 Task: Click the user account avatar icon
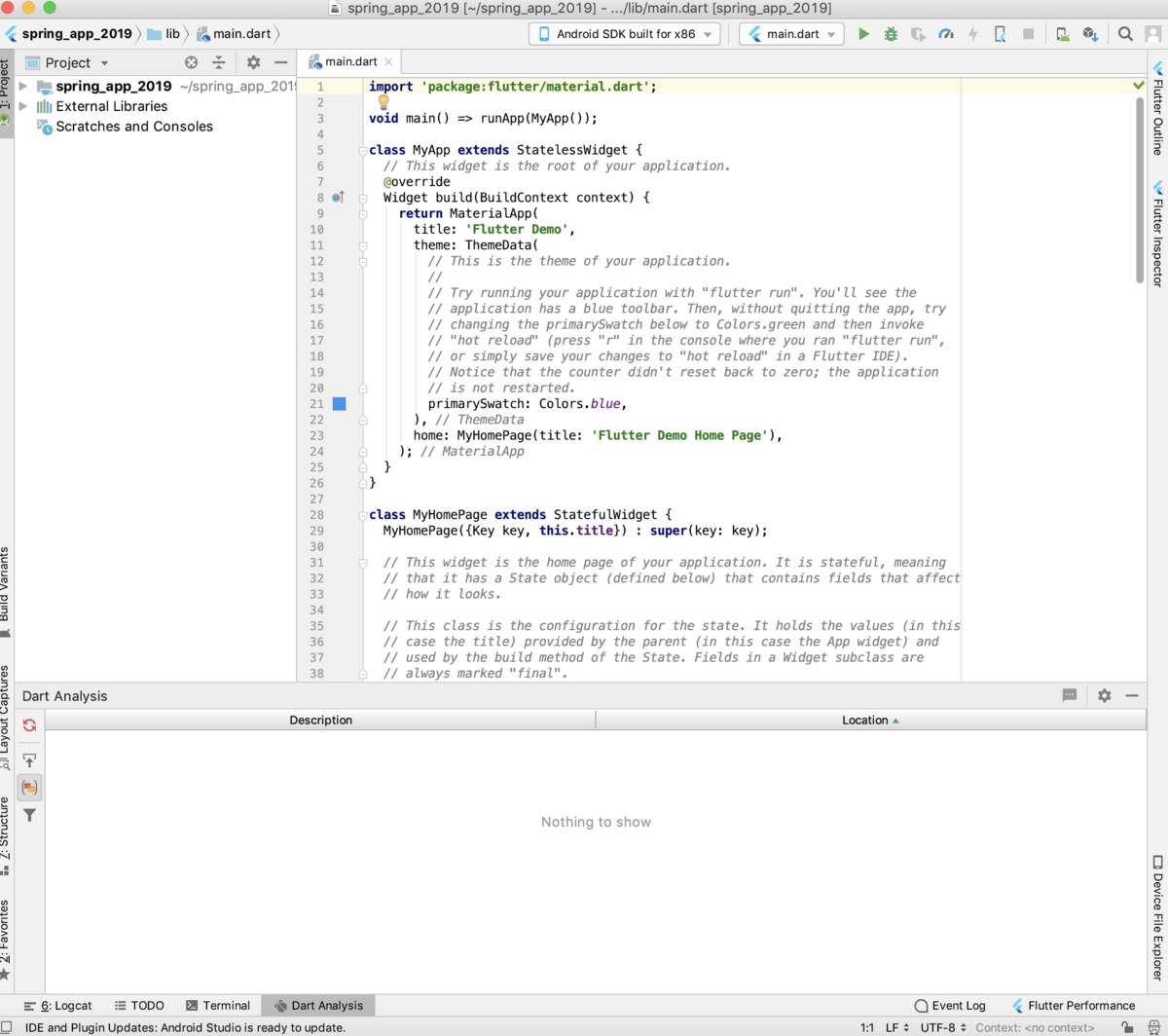coord(1153,34)
